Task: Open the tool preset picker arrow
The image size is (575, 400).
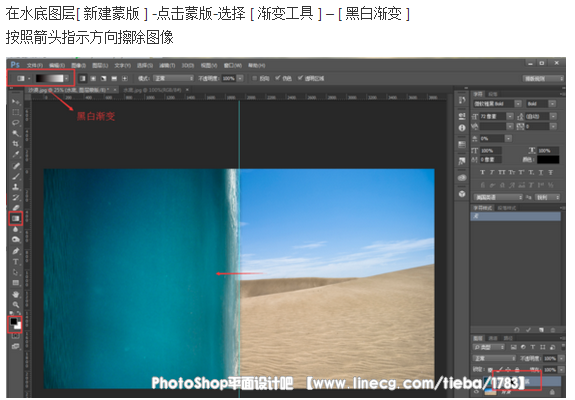Action: pyautogui.click(x=29, y=78)
